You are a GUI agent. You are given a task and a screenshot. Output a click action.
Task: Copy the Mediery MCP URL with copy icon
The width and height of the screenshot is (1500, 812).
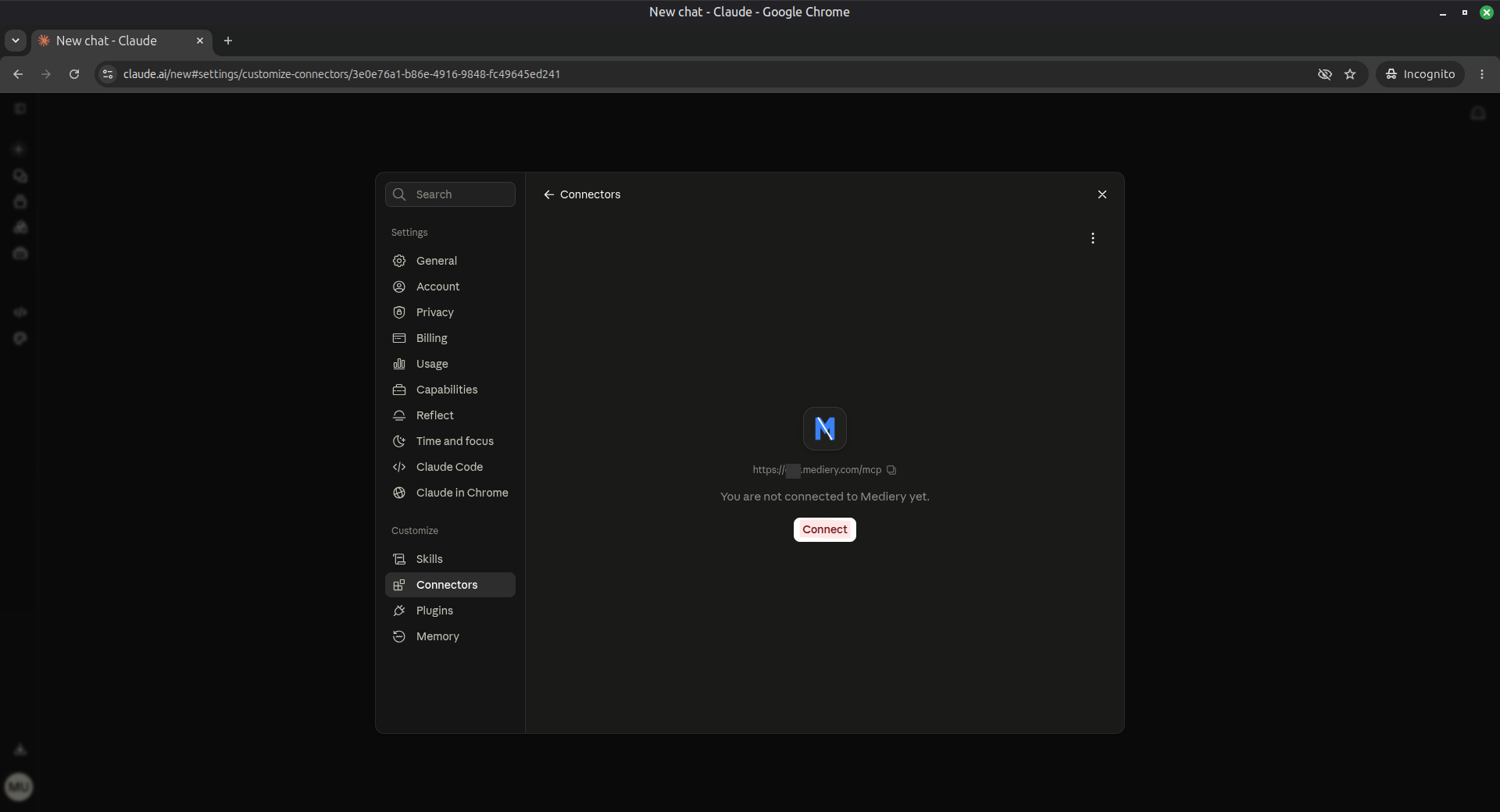click(891, 470)
